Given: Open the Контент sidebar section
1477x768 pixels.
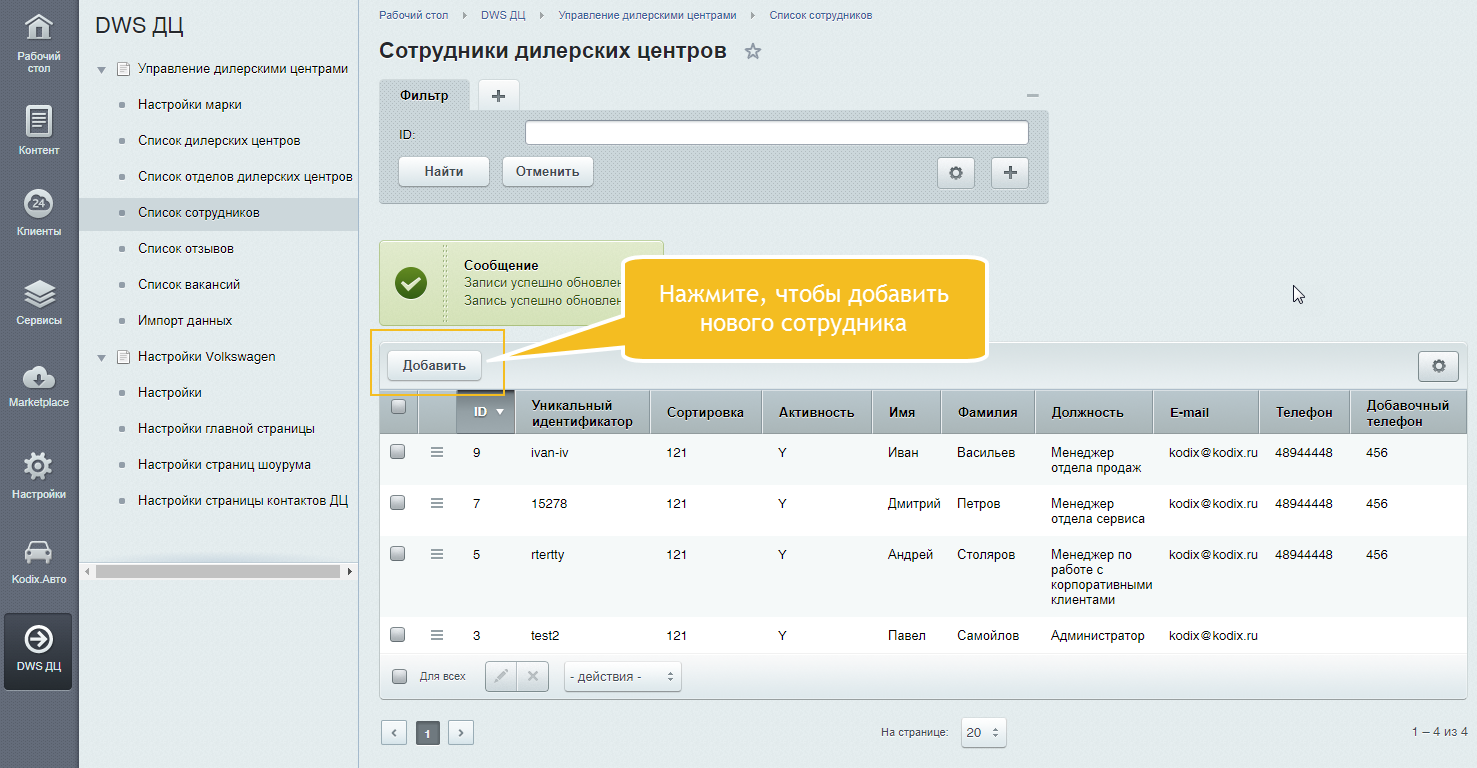Looking at the screenshot, I should (x=39, y=130).
